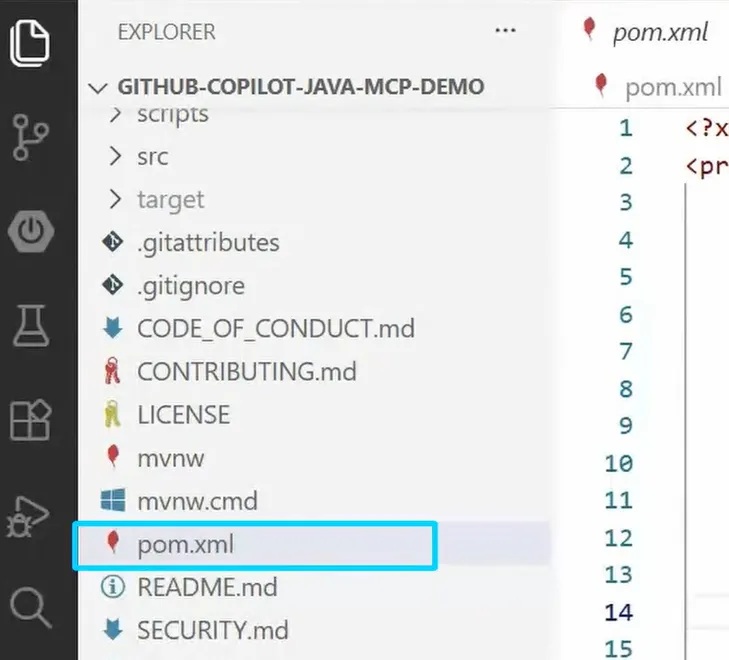The height and width of the screenshot is (660, 729).
Task: Open README.md file
Action: click(207, 587)
